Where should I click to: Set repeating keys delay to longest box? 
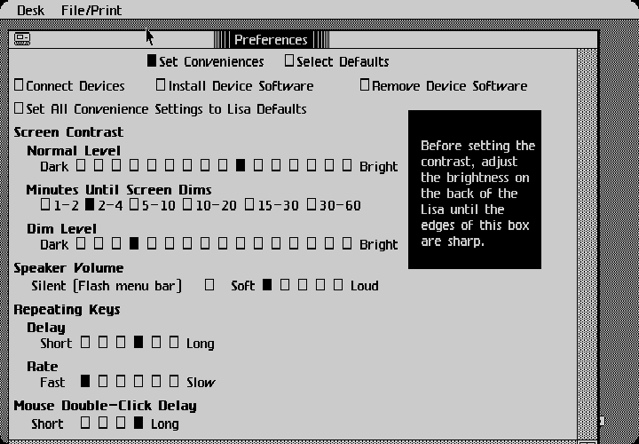[x=174, y=342]
